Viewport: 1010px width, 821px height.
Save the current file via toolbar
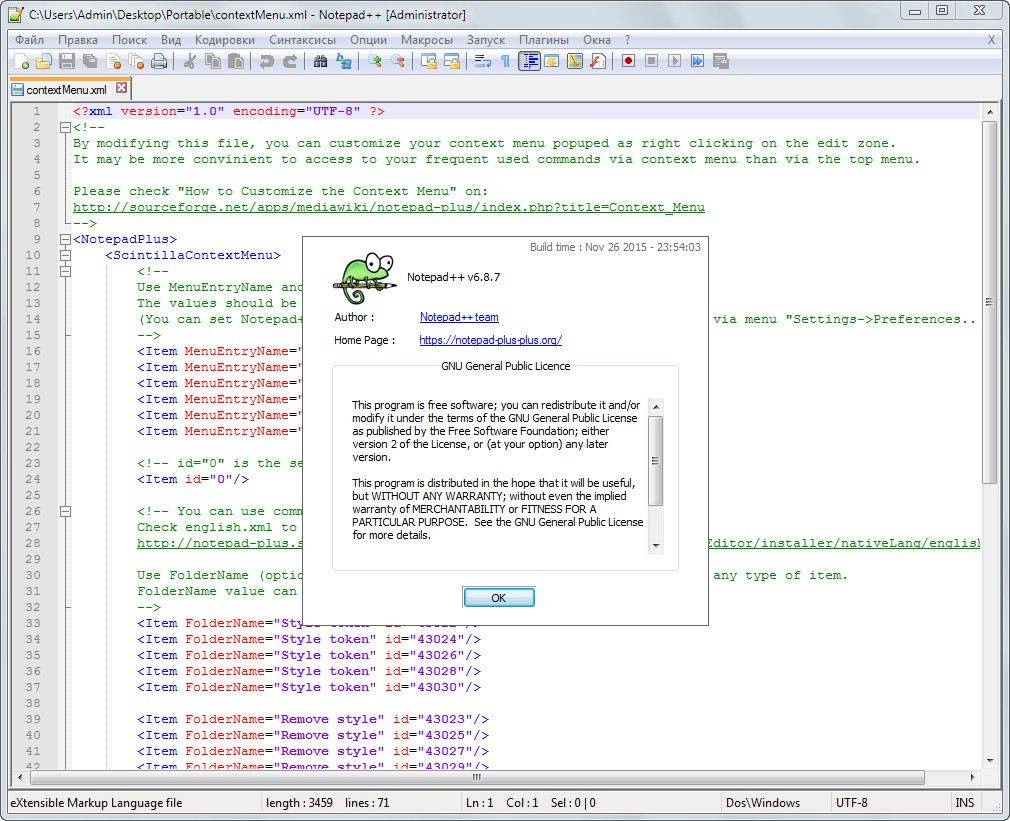click(x=67, y=61)
